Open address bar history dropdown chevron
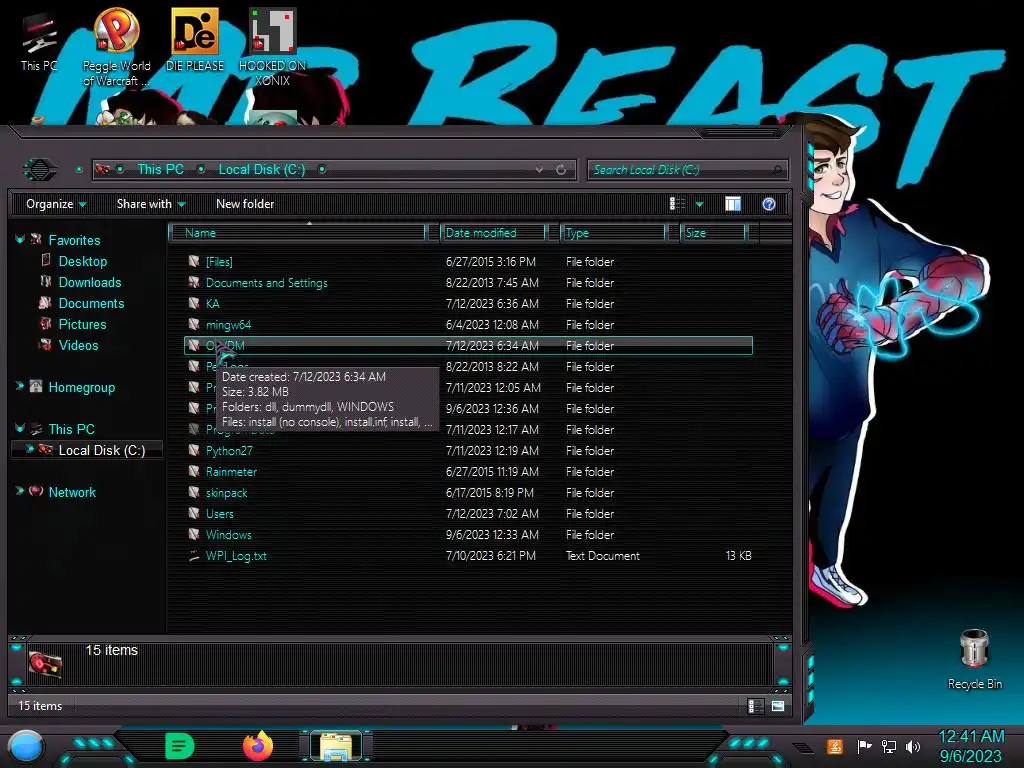This screenshot has width=1024, height=768. tap(539, 170)
